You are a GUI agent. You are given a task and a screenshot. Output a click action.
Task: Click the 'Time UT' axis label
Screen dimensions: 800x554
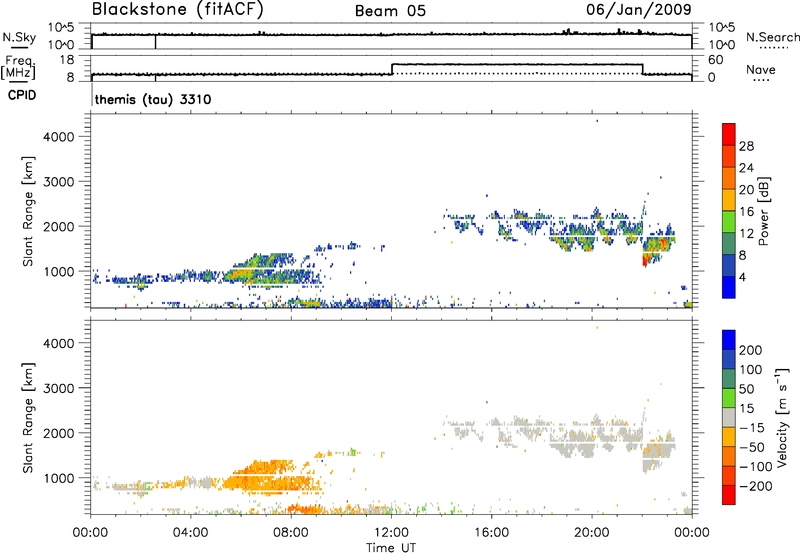point(391,548)
